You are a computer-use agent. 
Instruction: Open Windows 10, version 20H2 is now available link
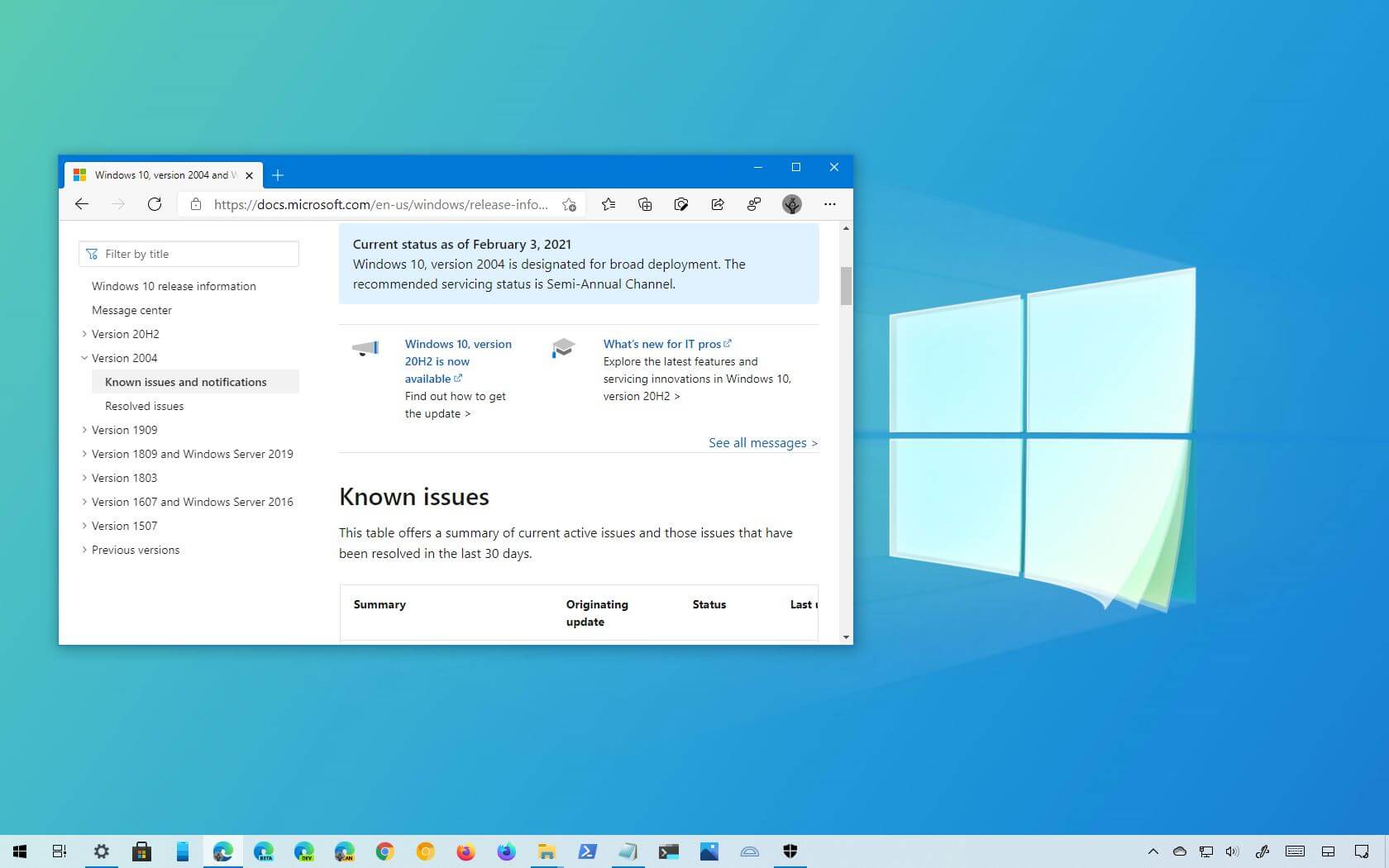[458, 361]
